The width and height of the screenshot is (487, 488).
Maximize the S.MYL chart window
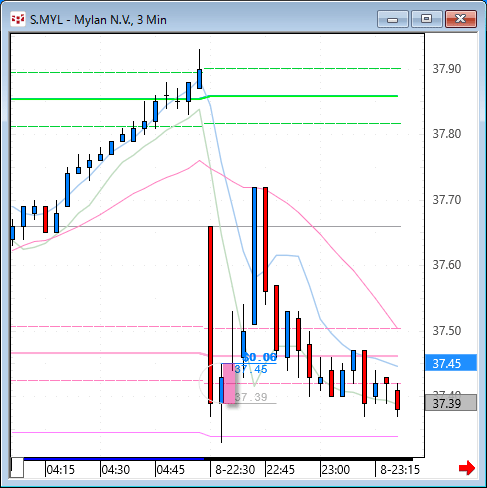(427, 19)
